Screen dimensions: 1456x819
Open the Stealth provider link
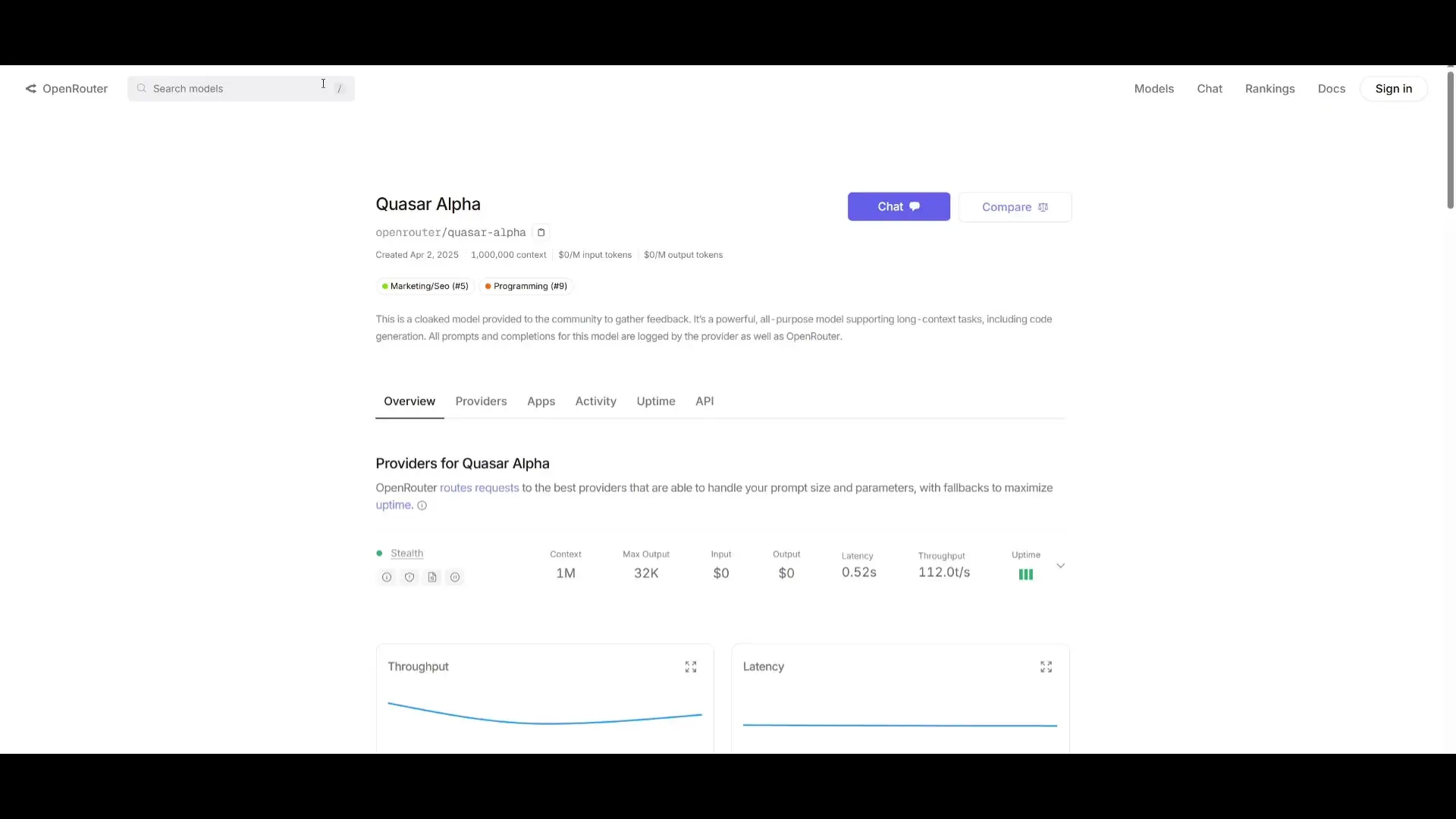coord(407,554)
